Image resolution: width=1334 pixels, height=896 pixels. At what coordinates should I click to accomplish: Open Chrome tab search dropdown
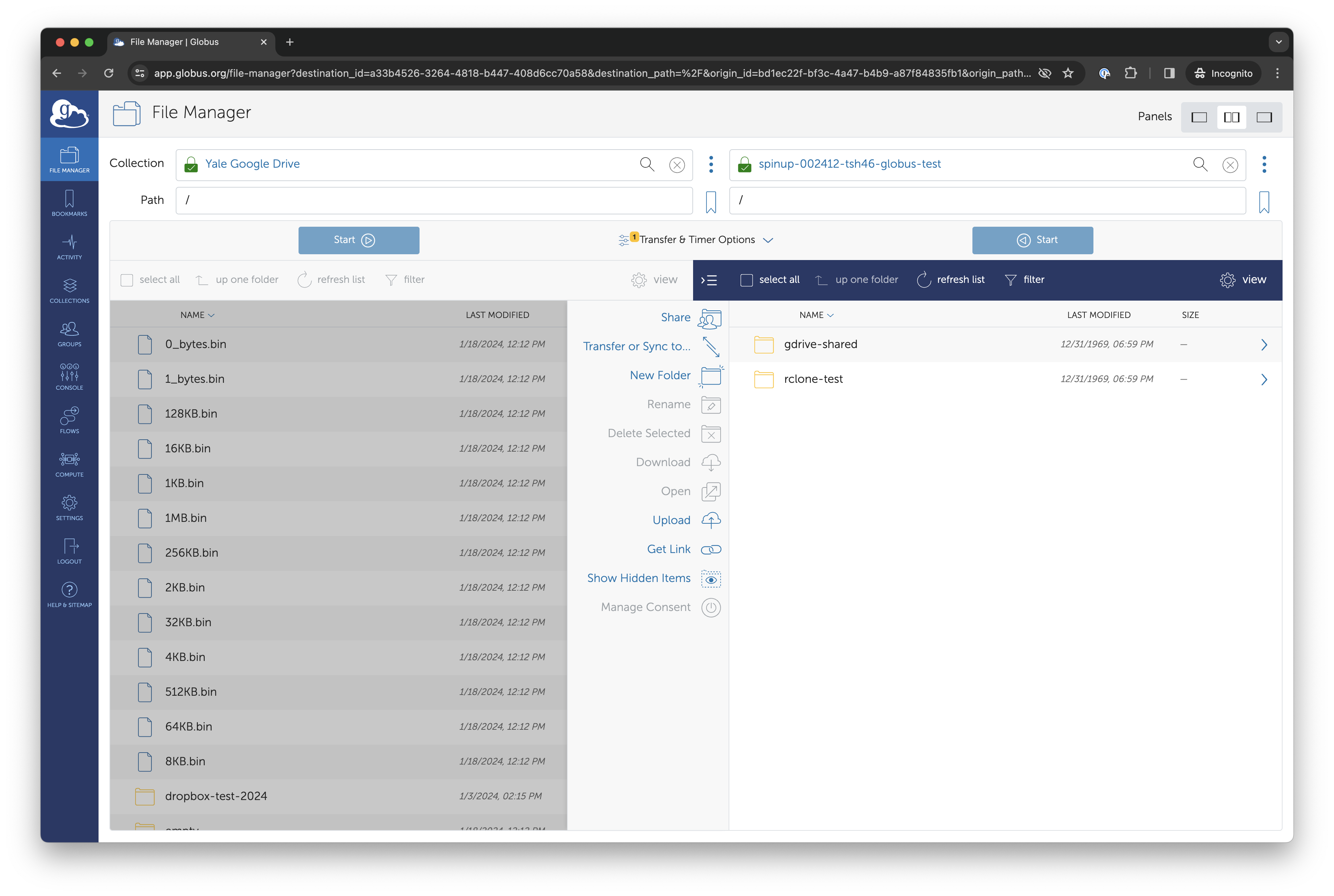[1279, 42]
